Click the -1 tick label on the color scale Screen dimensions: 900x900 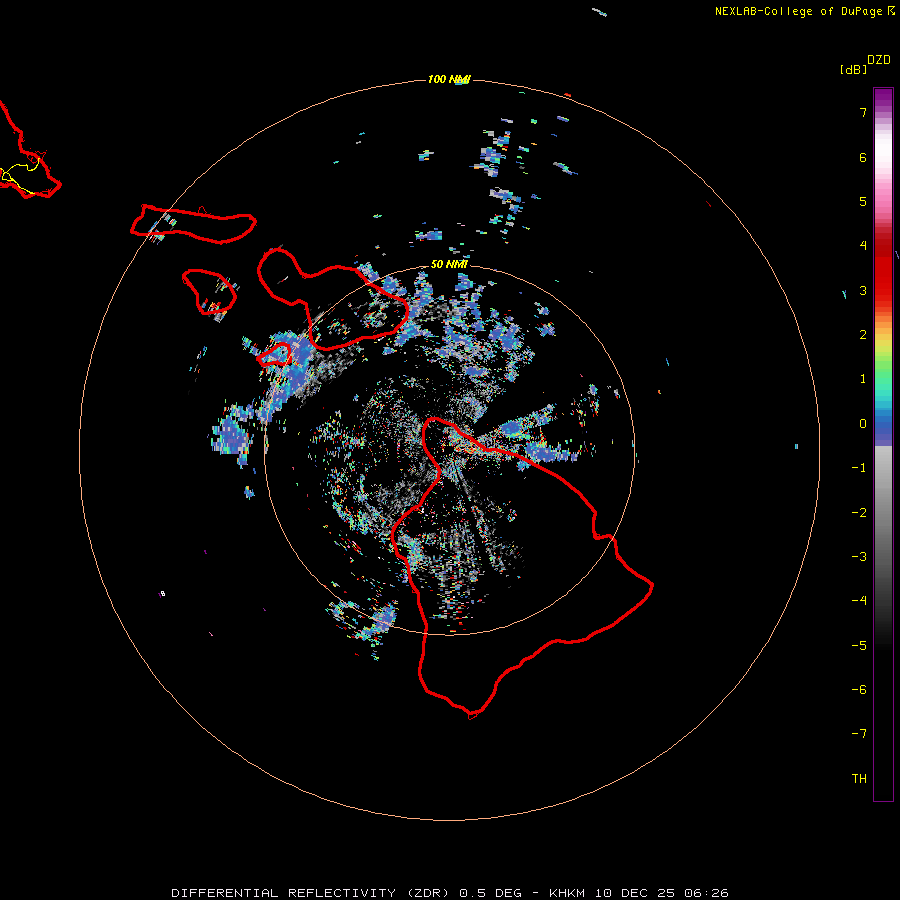pos(859,468)
